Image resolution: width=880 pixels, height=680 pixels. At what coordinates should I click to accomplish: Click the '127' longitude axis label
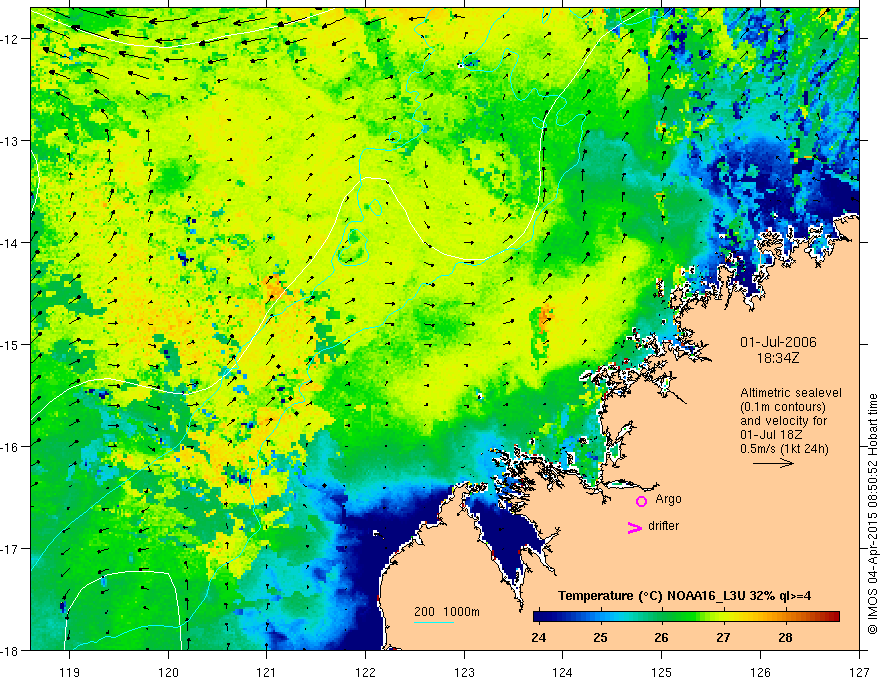(x=859, y=672)
